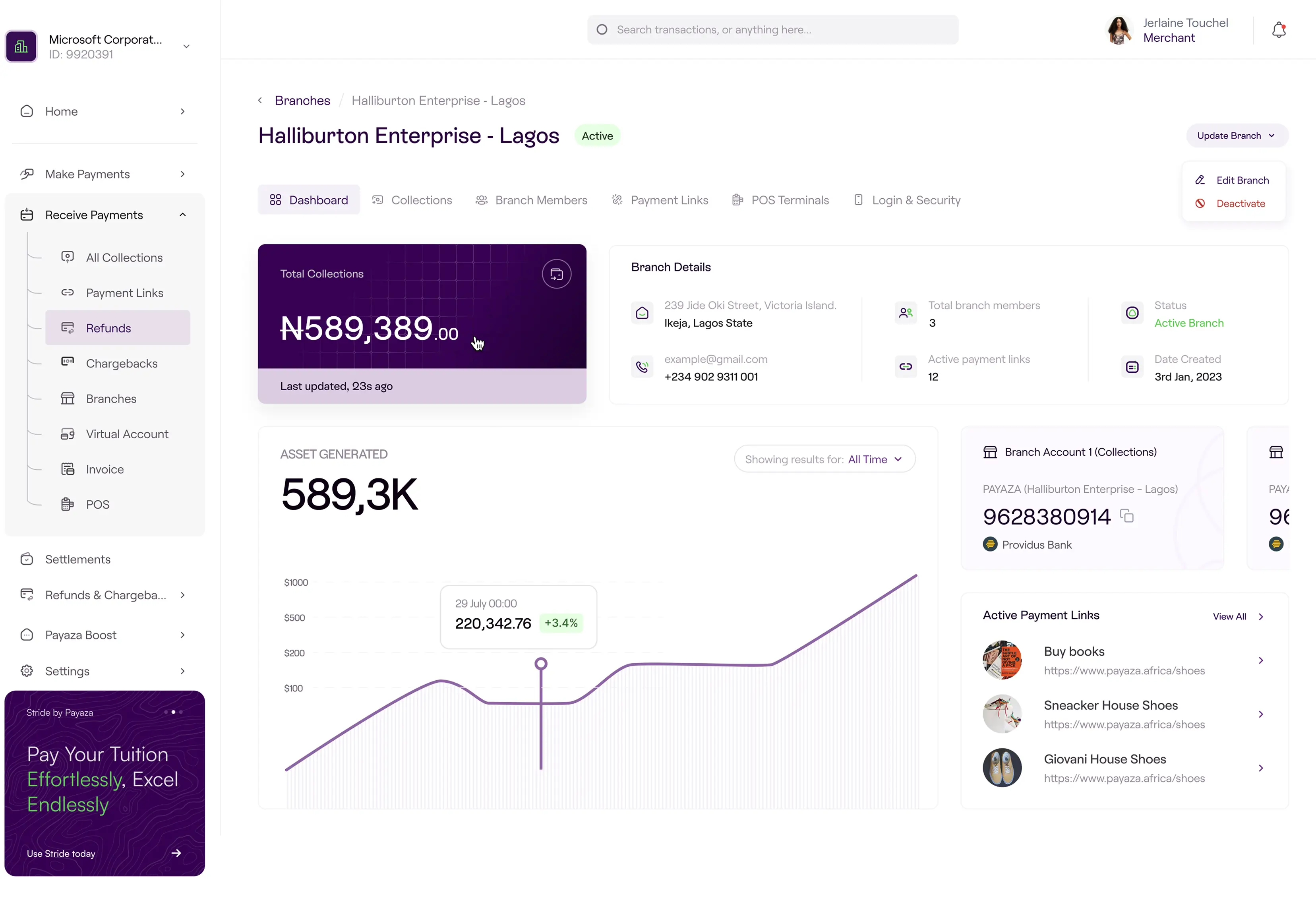Click the Settings gear icon

point(27,671)
